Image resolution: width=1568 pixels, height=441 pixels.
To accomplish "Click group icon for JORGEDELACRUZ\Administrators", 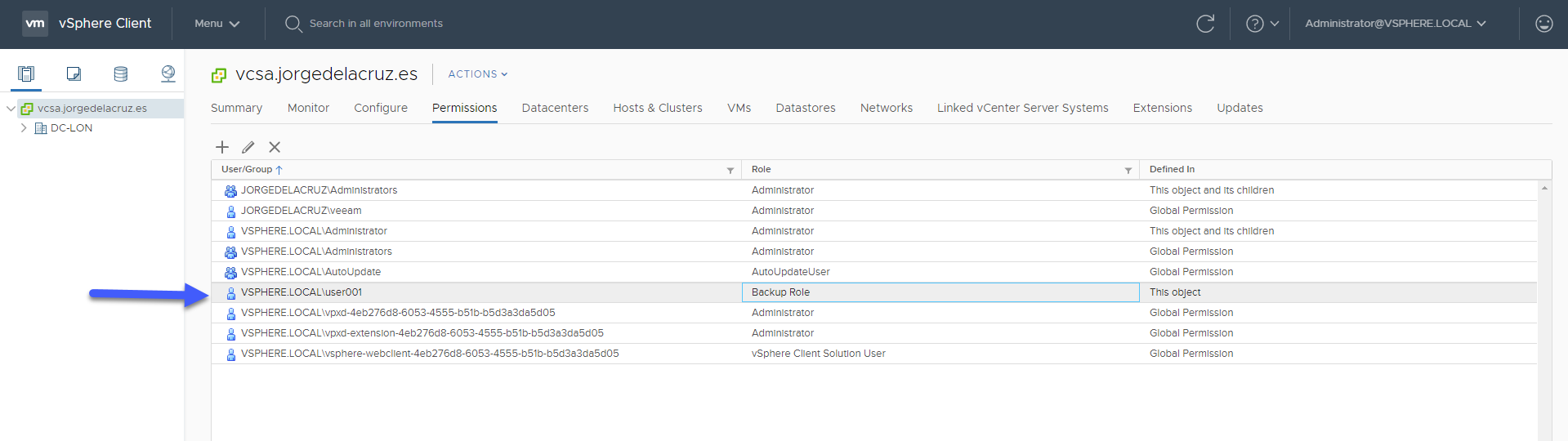I will click(x=230, y=191).
